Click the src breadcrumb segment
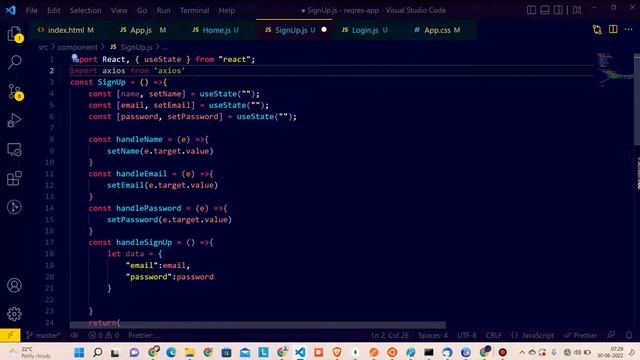This screenshot has width=640, height=360. click(x=43, y=47)
